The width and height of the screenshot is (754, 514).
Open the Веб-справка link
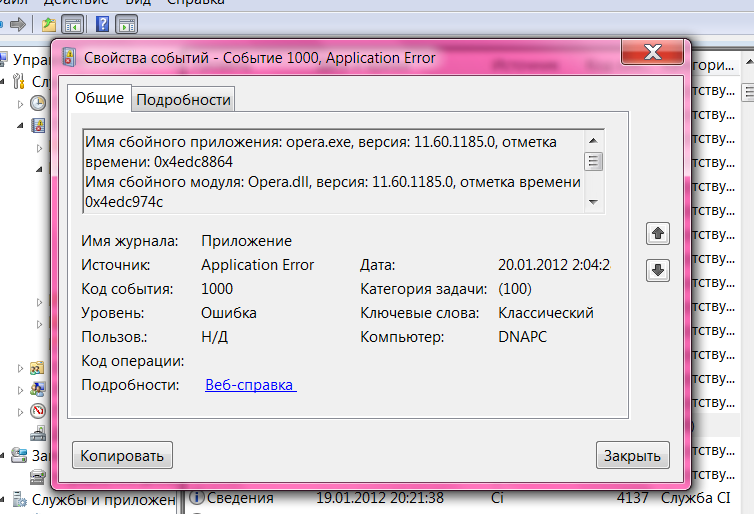[x=251, y=385]
